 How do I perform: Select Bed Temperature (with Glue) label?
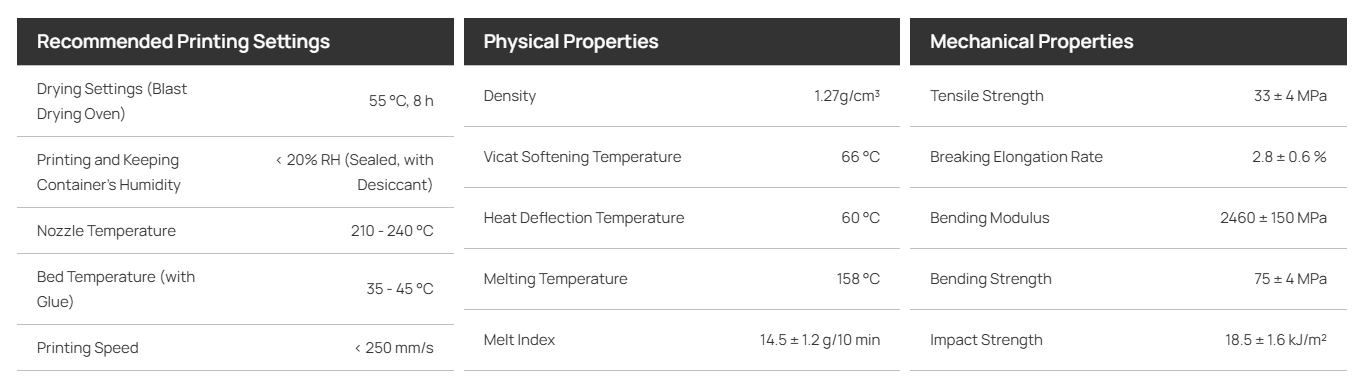click(x=116, y=290)
